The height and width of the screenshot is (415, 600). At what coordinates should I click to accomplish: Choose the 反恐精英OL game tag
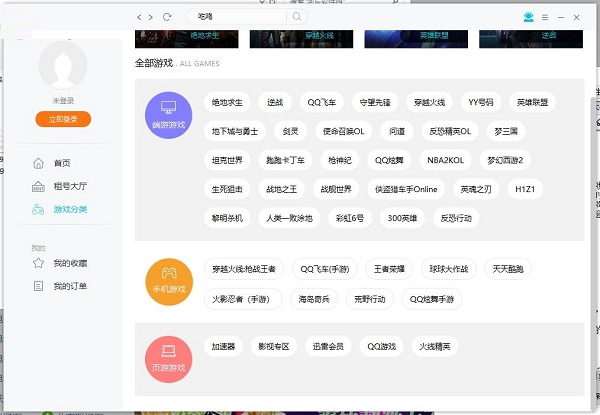450,131
